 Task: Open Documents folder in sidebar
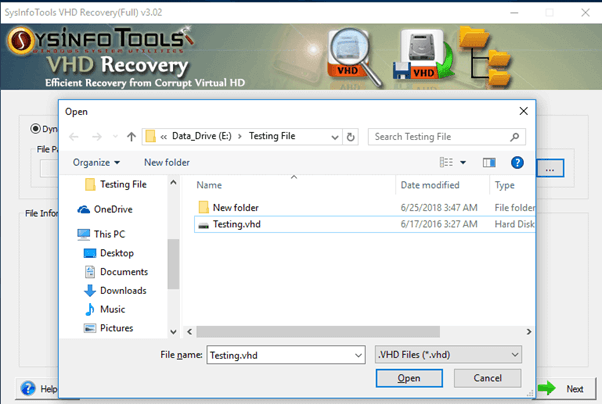116,272
